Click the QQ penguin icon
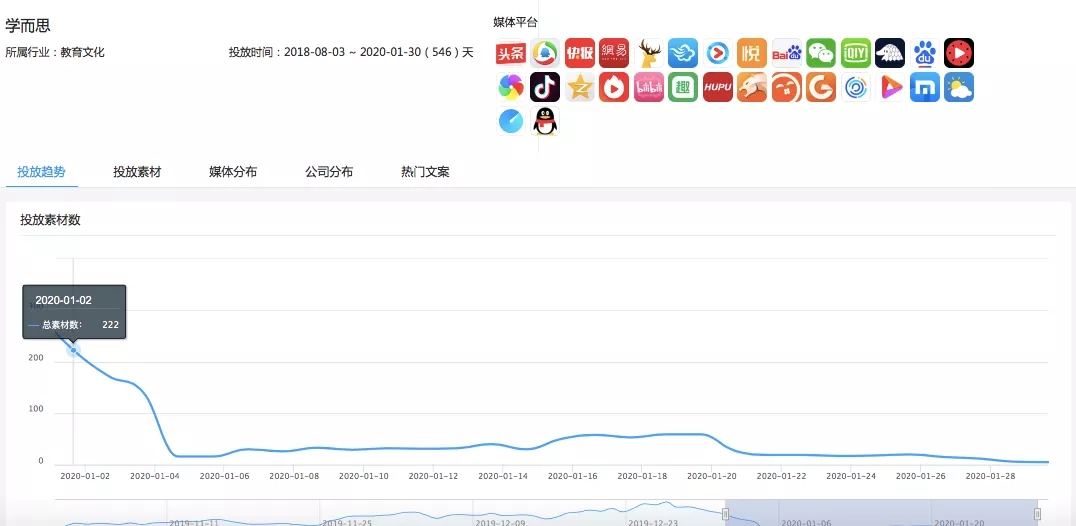This screenshot has height=526, width=1076. coord(545,121)
